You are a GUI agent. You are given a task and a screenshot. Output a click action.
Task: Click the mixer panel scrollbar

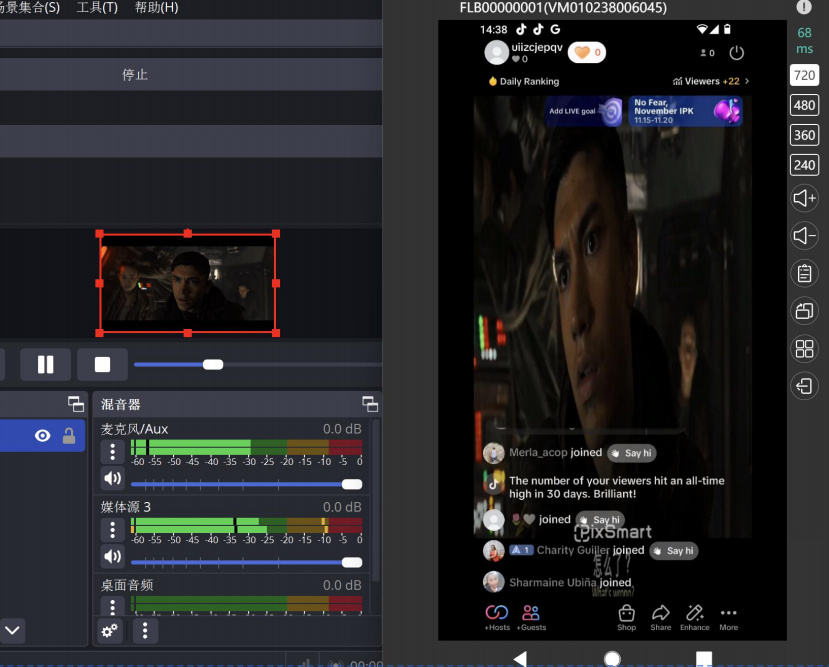click(376, 499)
